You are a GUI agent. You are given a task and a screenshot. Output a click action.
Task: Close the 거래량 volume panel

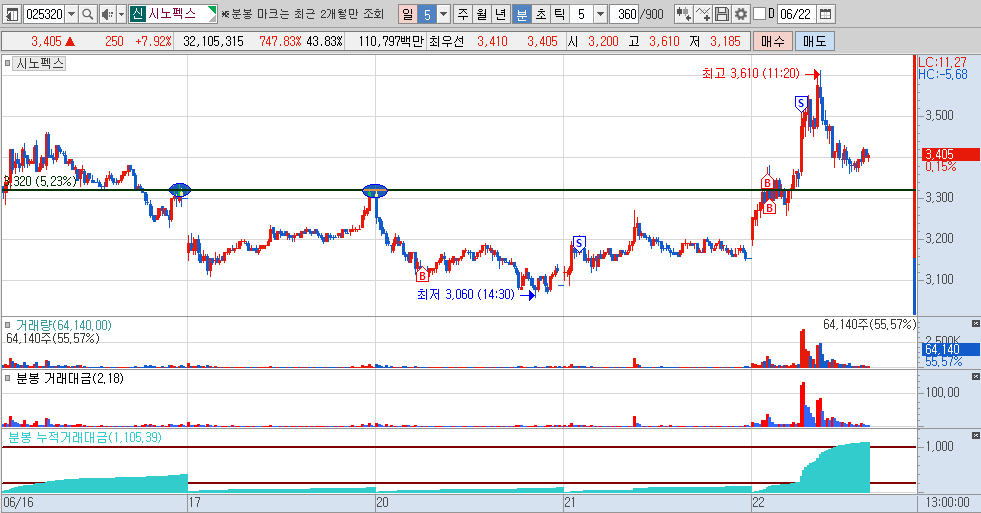[x=975, y=323]
